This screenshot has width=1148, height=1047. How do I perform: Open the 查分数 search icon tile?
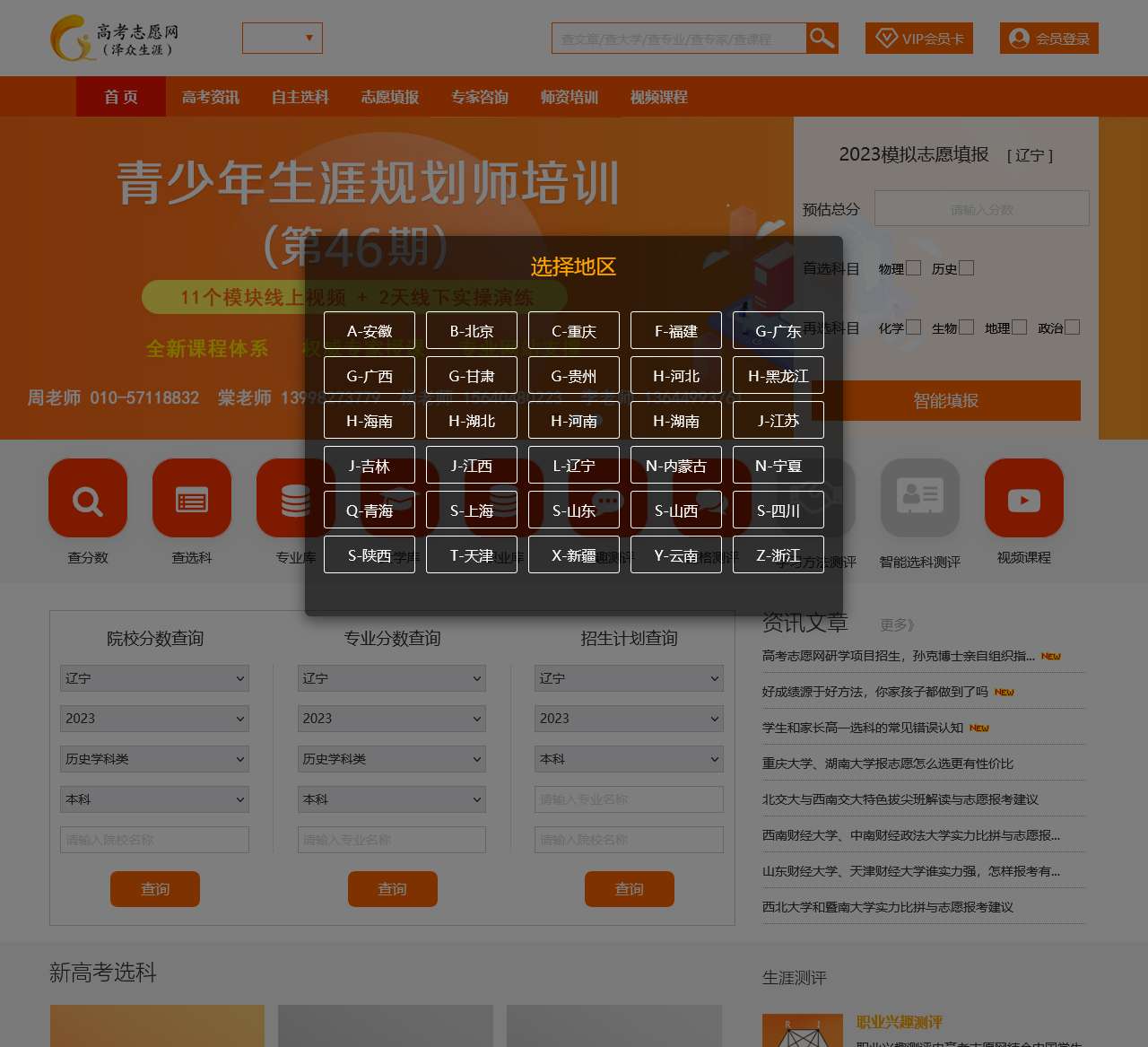(88, 498)
